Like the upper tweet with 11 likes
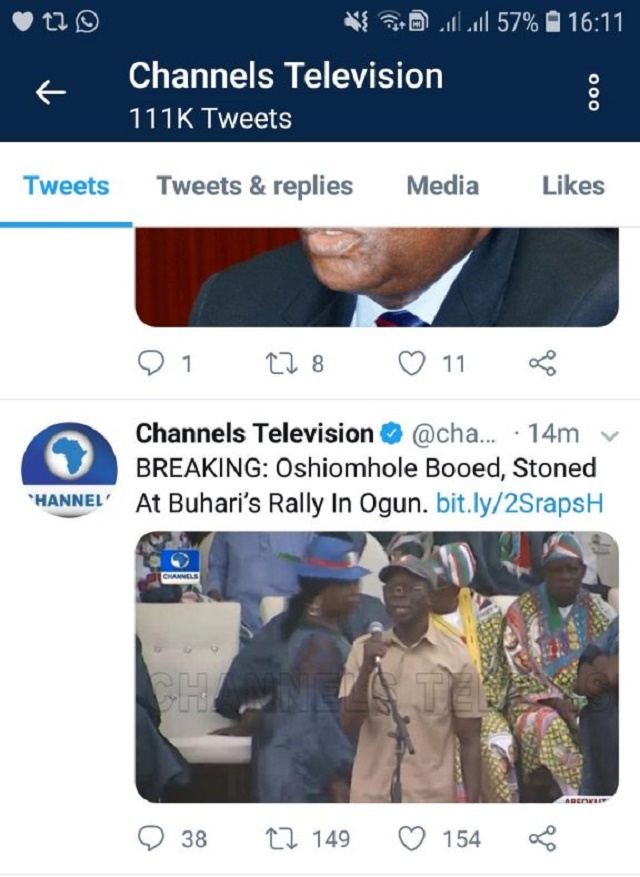 412,364
